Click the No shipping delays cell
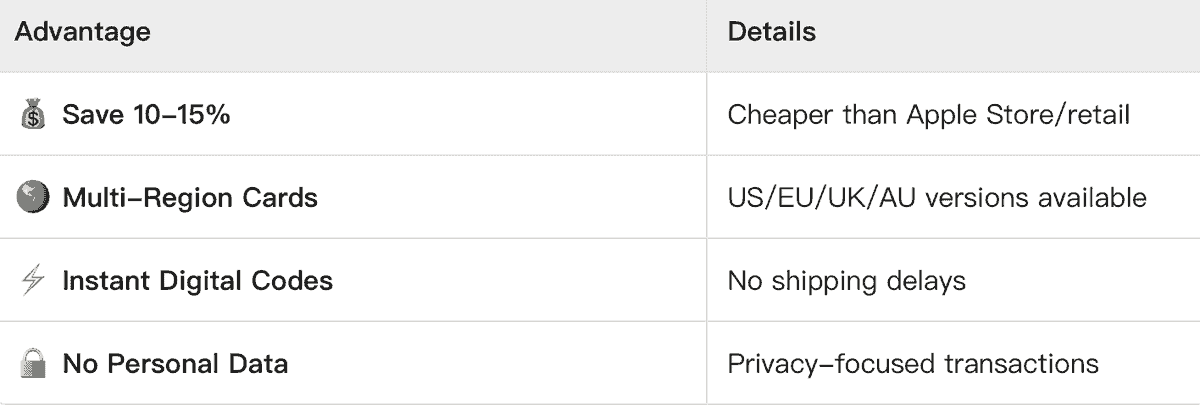This screenshot has width=1200, height=405. 846,281
